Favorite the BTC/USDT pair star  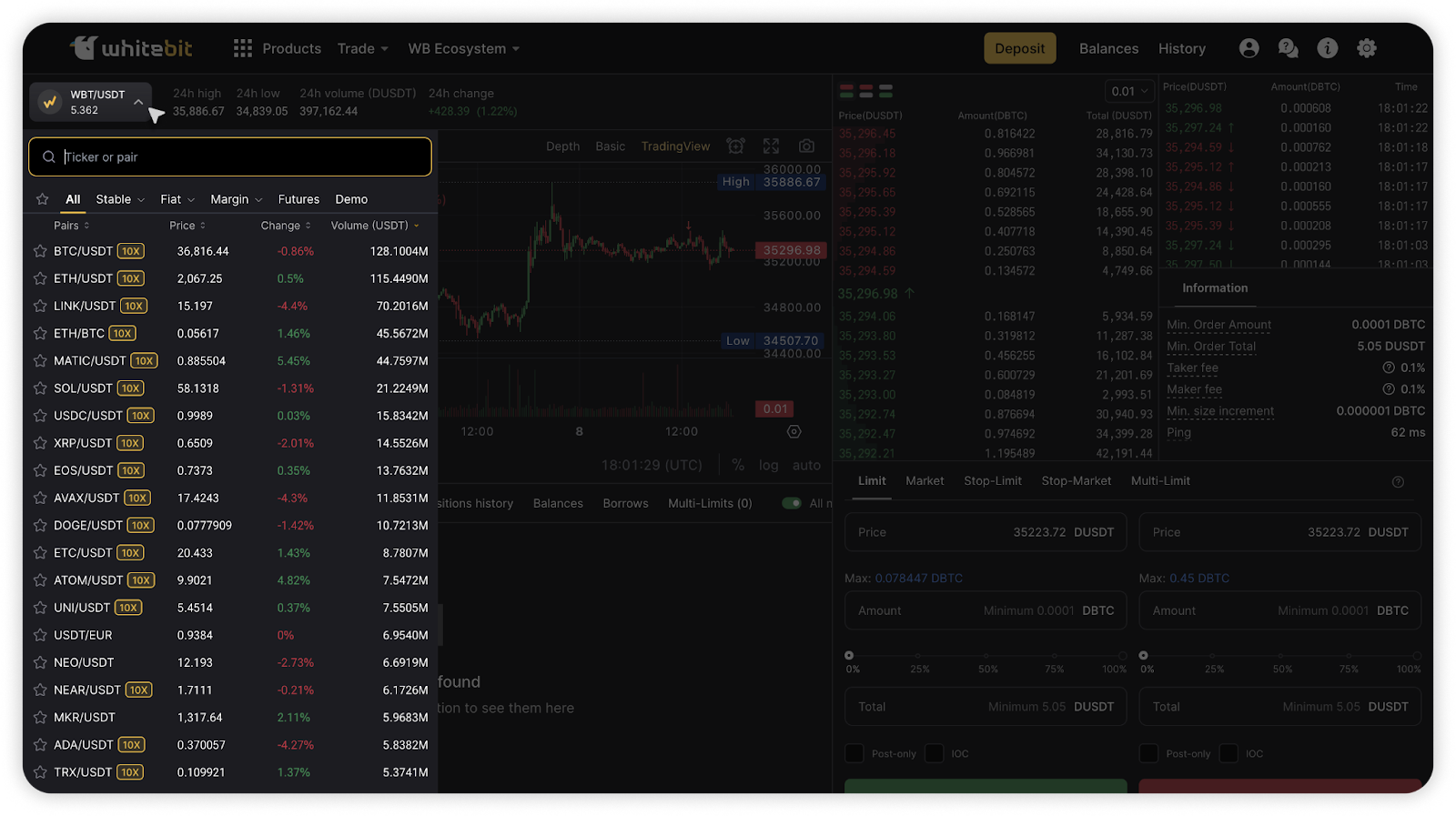pos(40,251)
